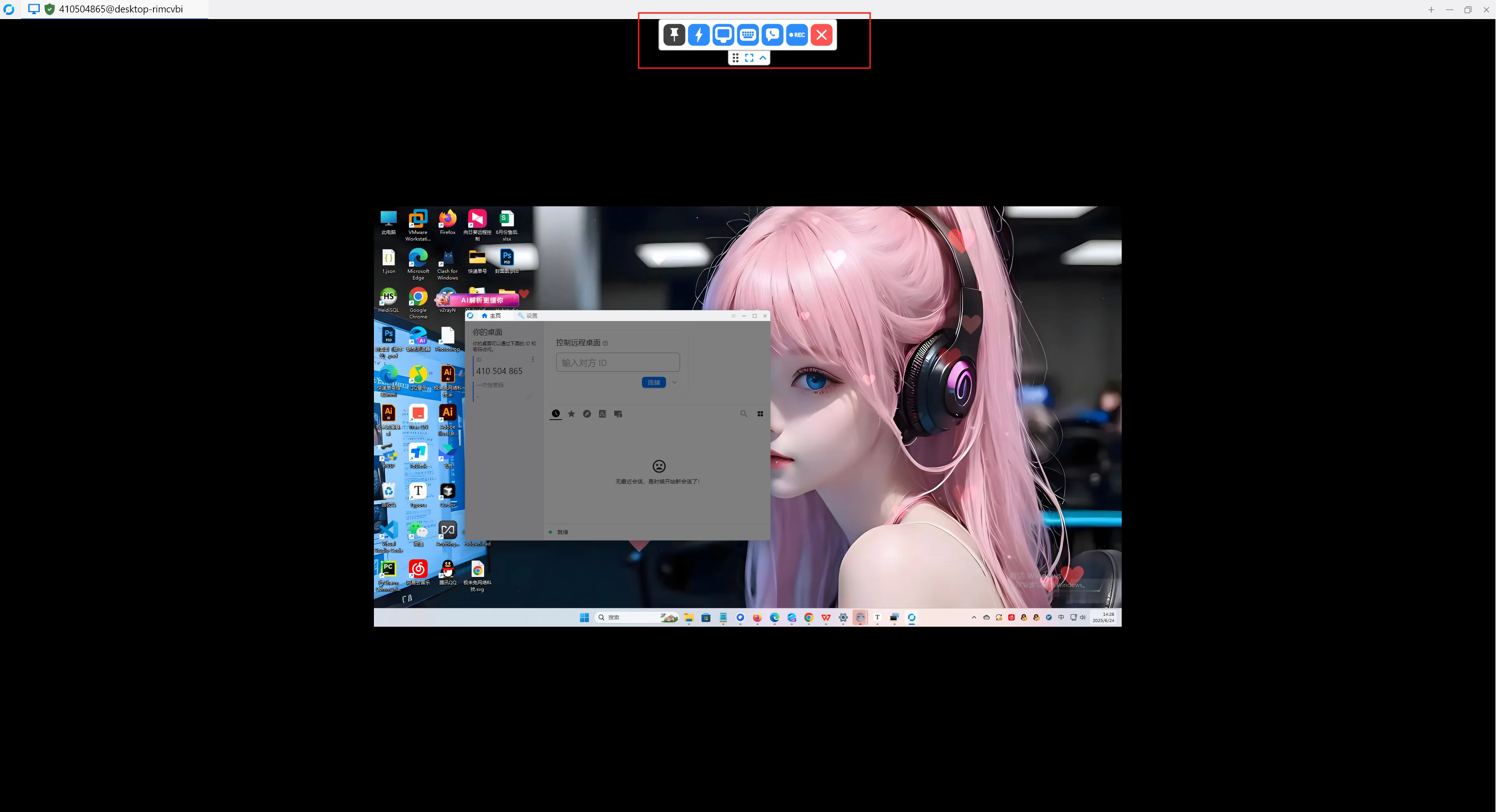Click the remote volume tray icon
1496x812 pixels.
(x=1082, y=617)
